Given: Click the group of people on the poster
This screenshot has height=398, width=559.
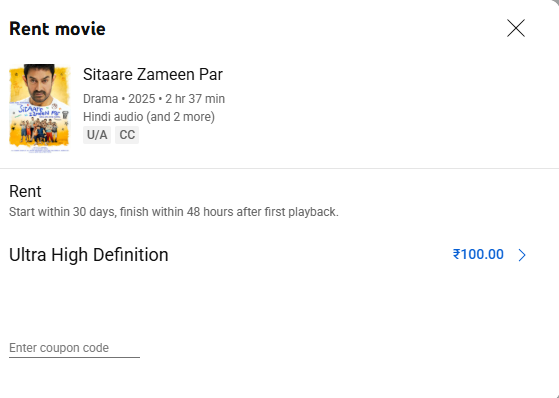Looking at the screenshot, I should point(39,131).
